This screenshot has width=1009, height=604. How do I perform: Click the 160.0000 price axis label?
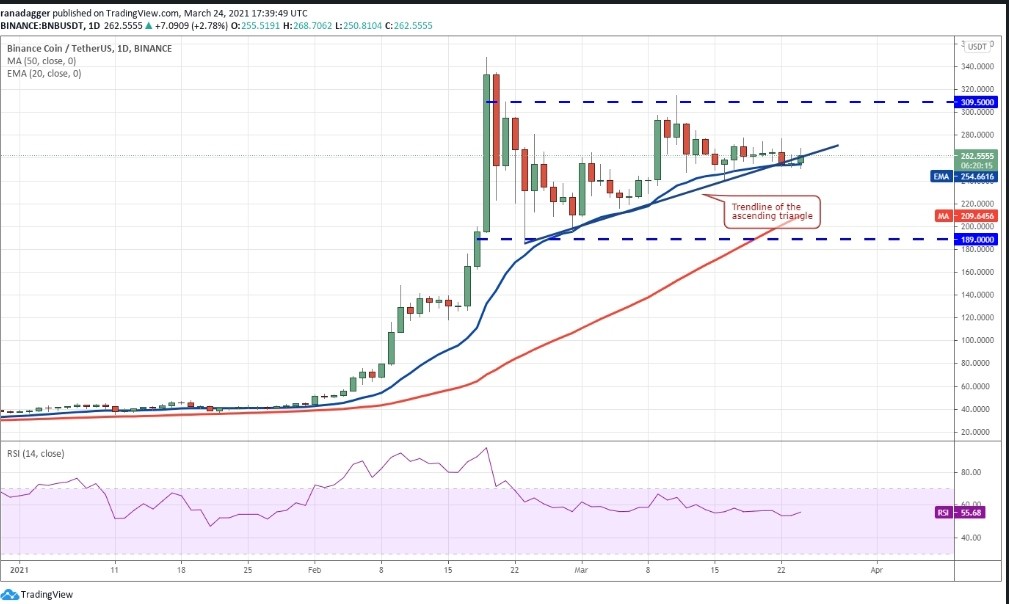[977, 272]
